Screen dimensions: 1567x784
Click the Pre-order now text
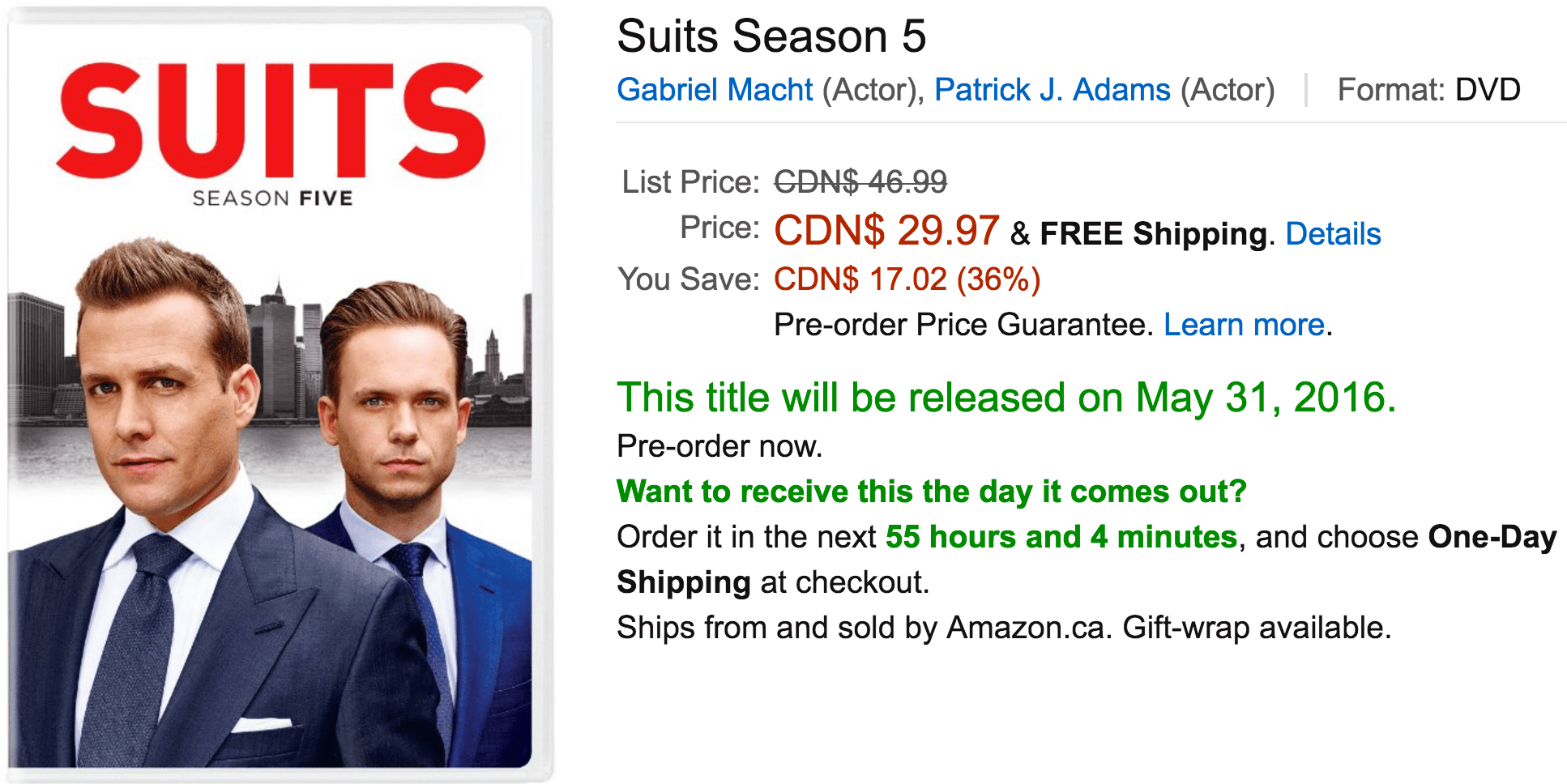click(x=719, y=446)
